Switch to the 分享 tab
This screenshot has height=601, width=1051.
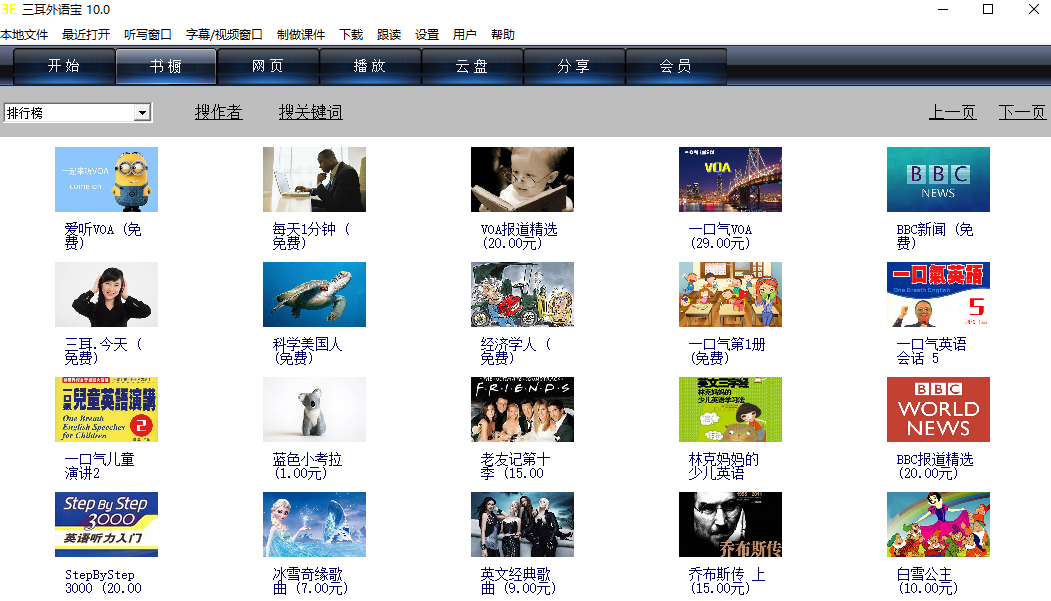[573, 66]
